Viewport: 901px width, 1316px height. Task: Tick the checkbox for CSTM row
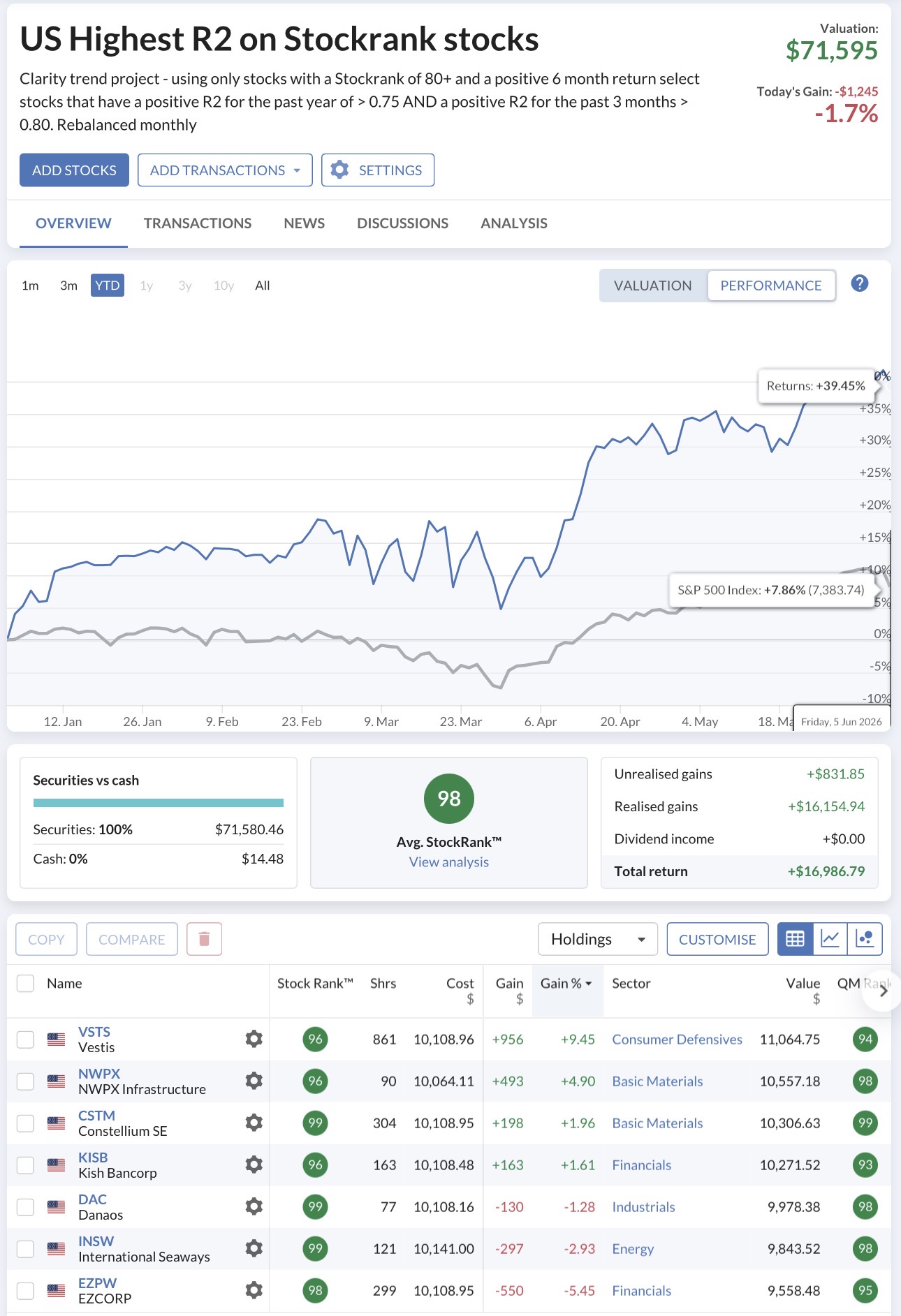[x=25, y=1123]
